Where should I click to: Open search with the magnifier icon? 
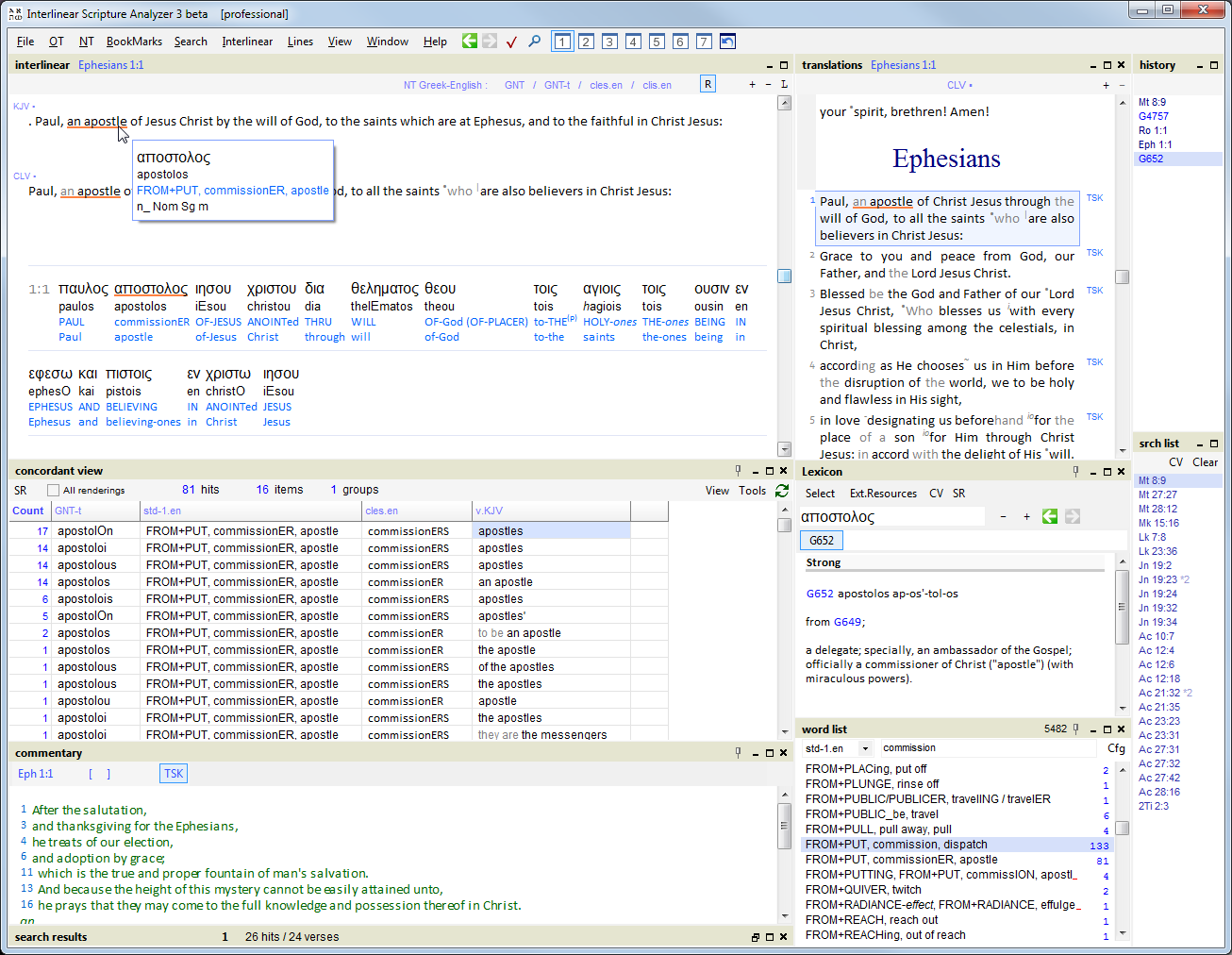534,42
